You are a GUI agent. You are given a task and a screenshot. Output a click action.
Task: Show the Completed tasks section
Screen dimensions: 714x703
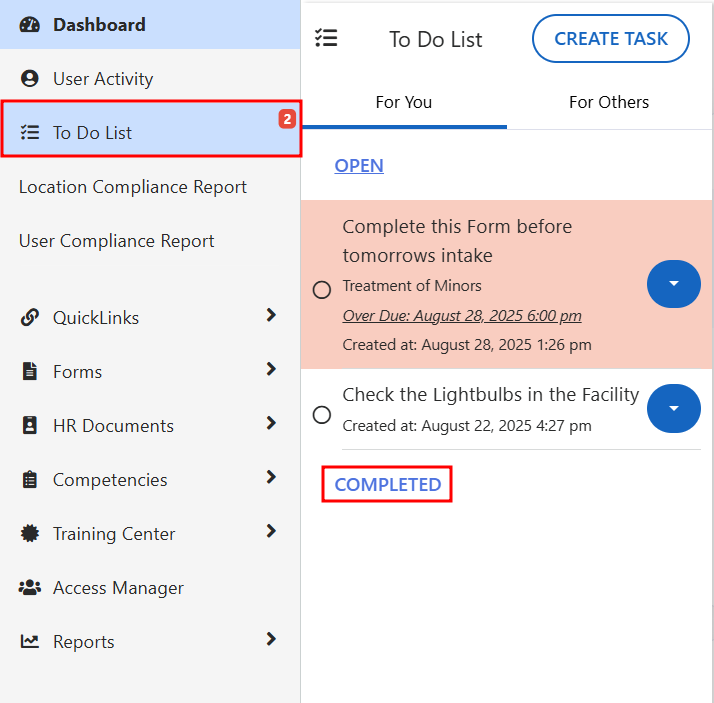click(x=387, y=485)
